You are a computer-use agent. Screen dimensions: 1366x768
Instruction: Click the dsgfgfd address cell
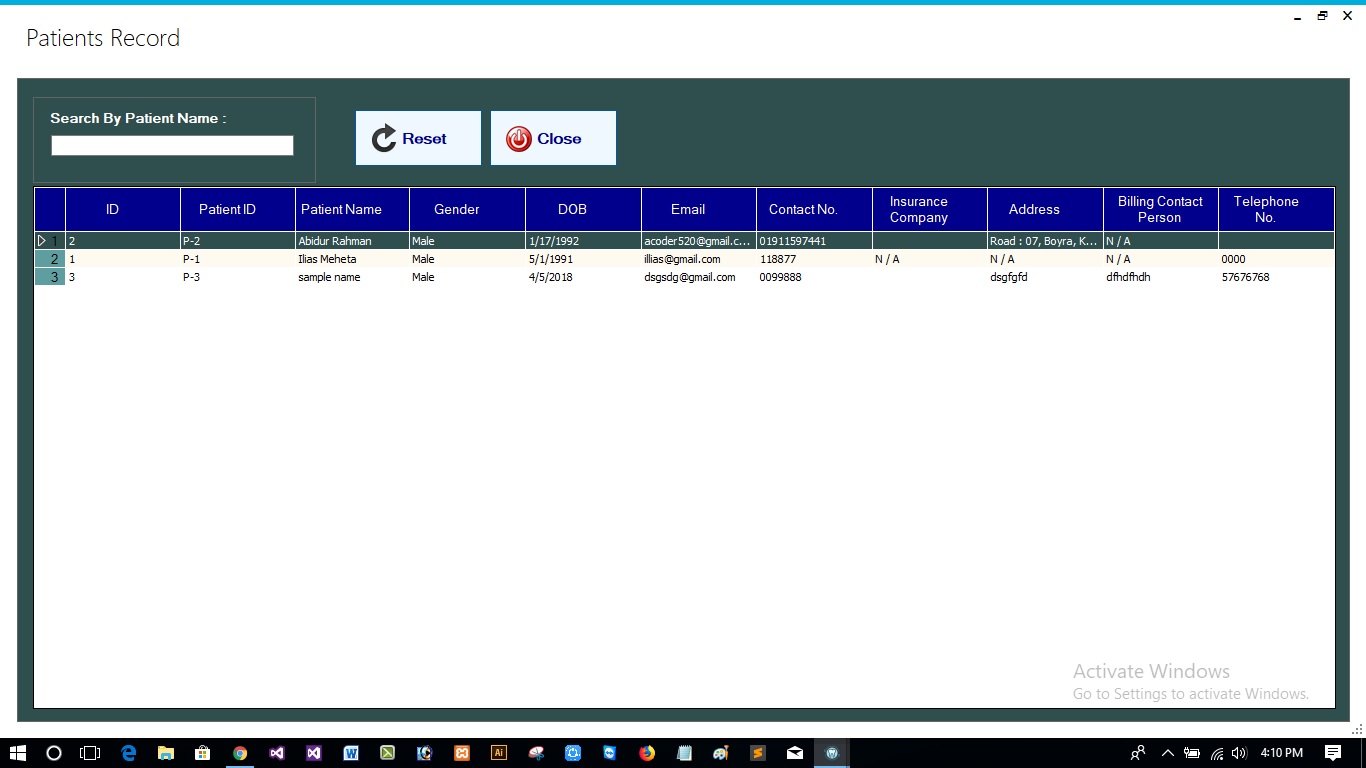pyautogui.click(x=1045, y=277)
